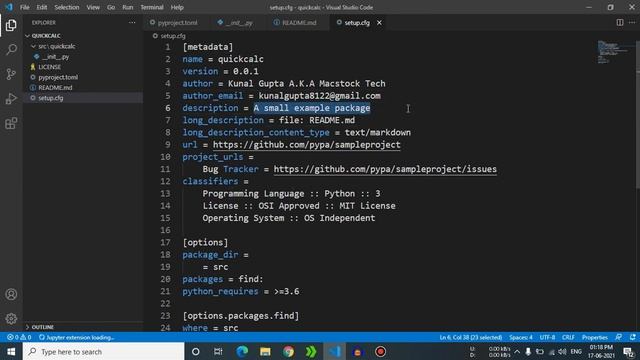Click Jupyter extension loading status
The width and height of the screenshot is (640, 360).
coord(76,338)
